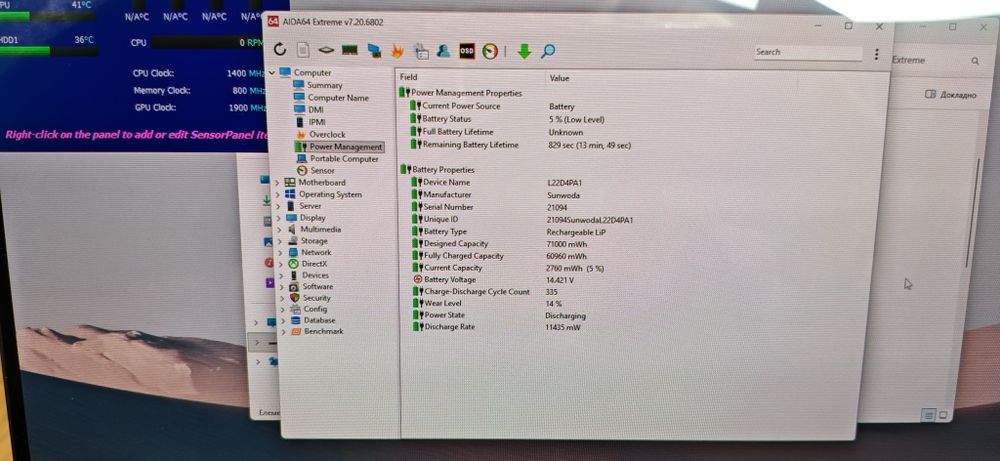Select the Manufacturer row
The width and height of the screenshot is (1000, 461).
point(496,195)
